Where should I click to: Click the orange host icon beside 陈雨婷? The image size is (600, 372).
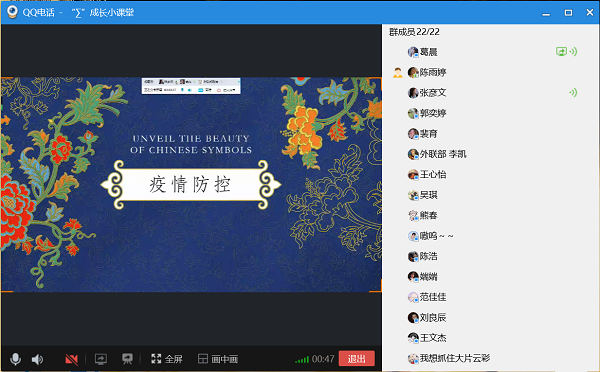(x=398, y=72)
